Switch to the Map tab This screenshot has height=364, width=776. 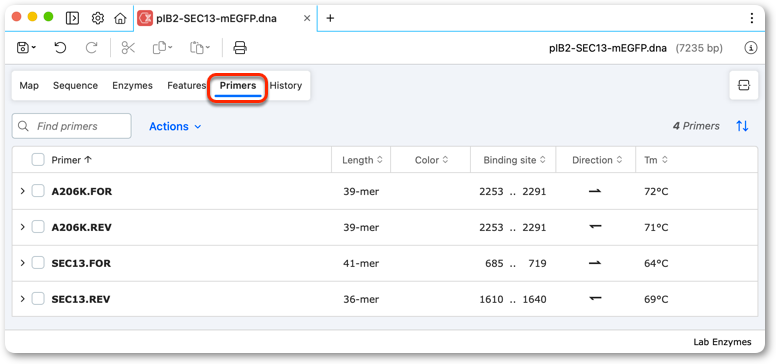click(x=29, y=86)
